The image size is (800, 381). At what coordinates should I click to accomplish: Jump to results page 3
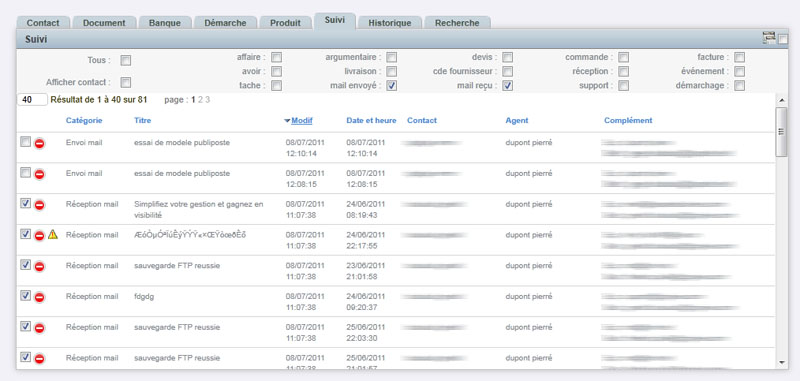(208, 100)
